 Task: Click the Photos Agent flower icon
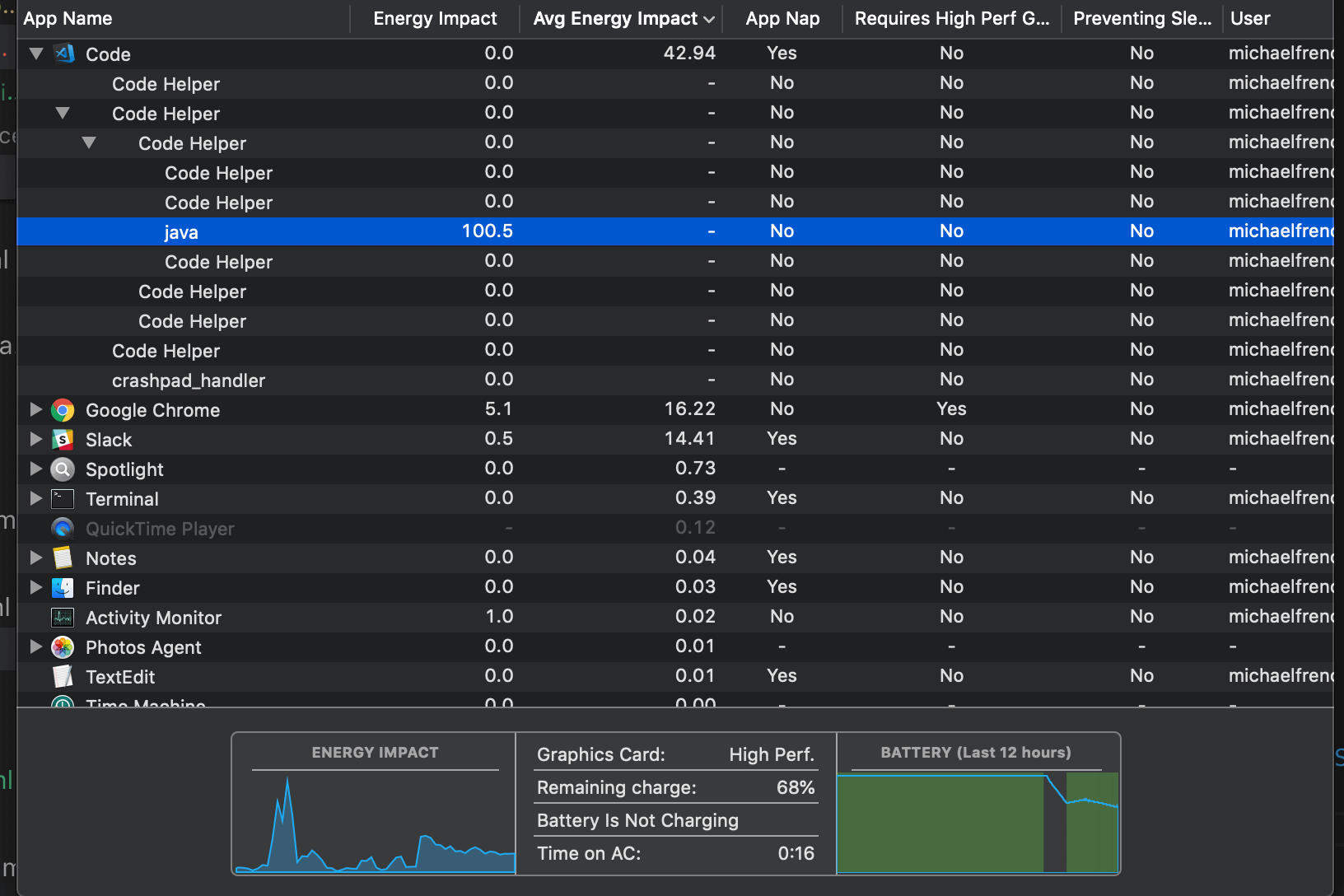coord(63,646)
